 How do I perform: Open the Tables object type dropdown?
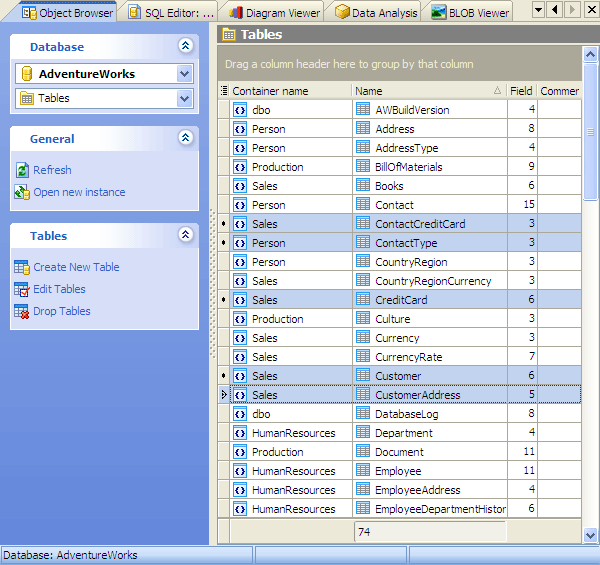pyautogui.click(x=184, y=98)
